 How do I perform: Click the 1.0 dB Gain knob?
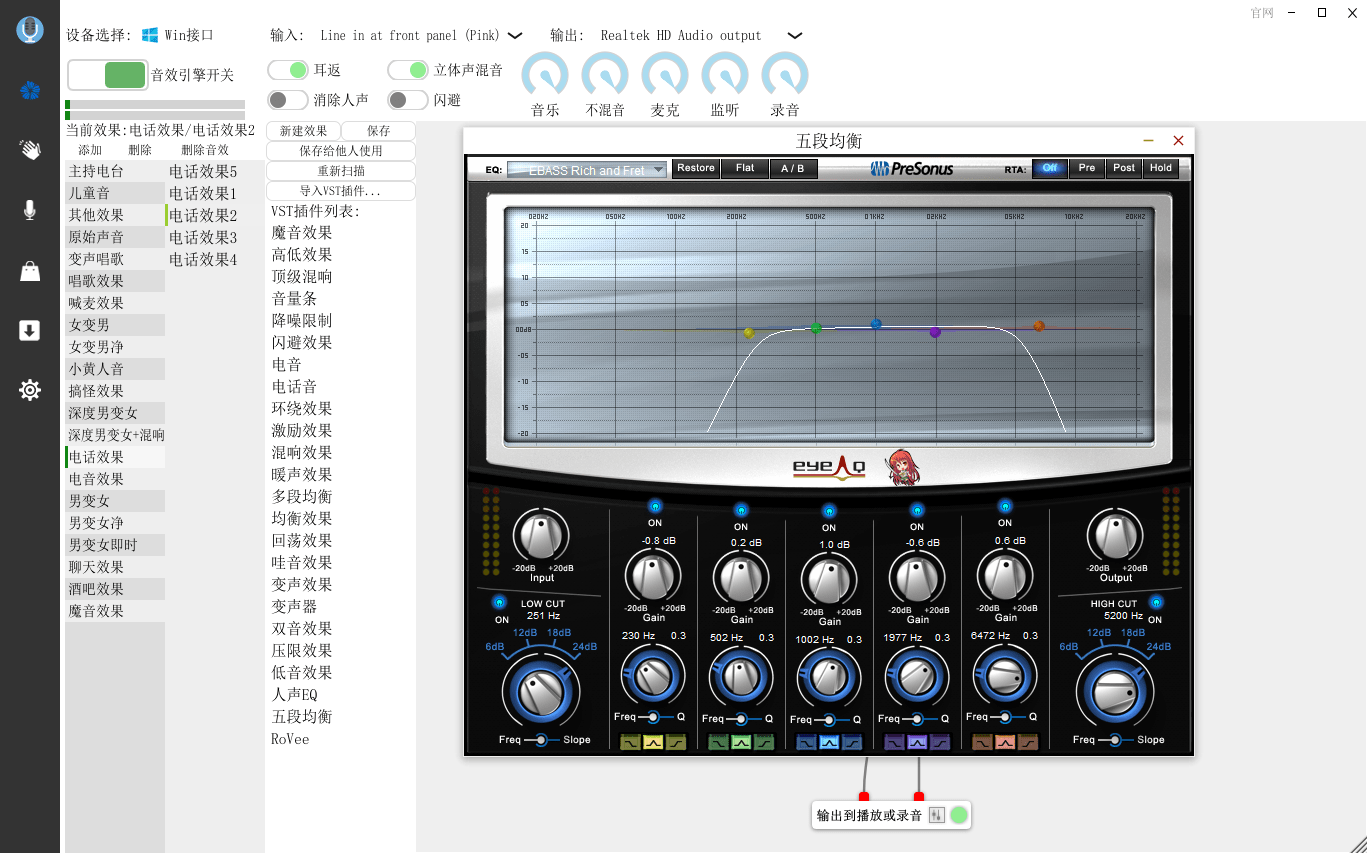pyautogui.click(x=829, y=581)
